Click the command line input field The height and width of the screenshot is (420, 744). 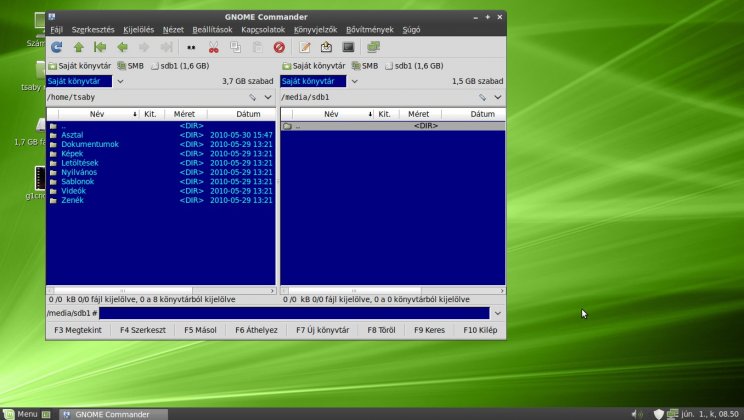pos(294,313)
